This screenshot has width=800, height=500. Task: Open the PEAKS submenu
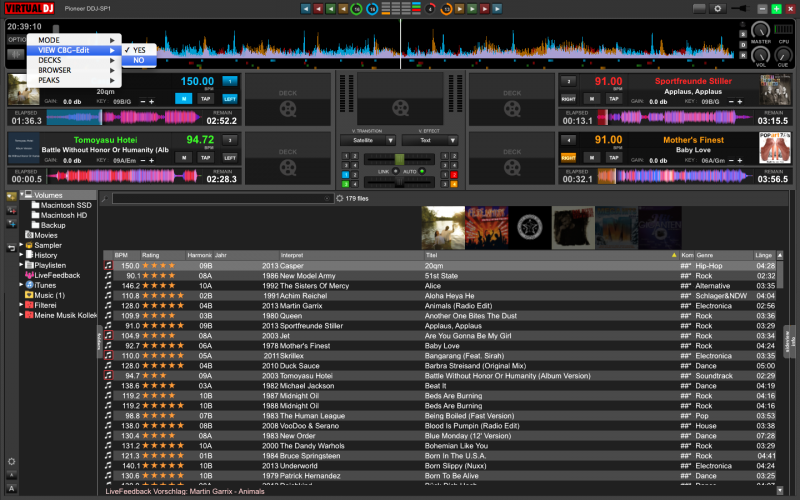tap(74, 80)
